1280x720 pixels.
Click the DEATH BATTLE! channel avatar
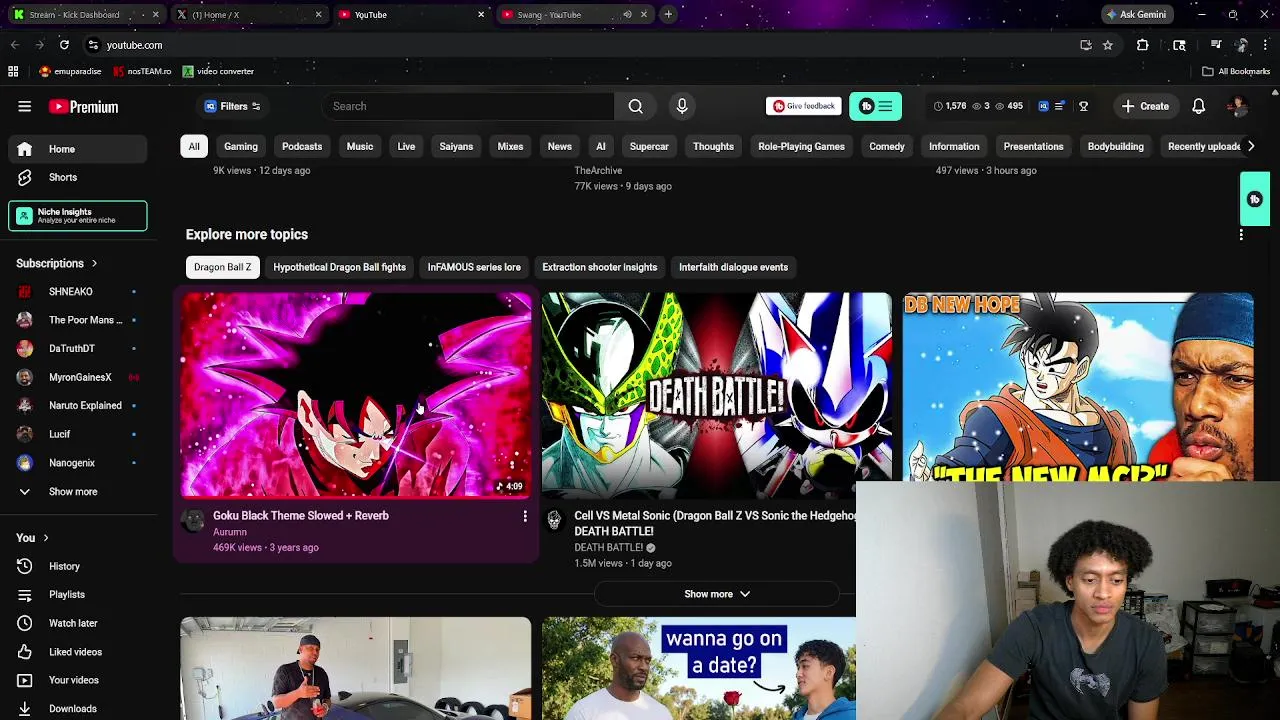pyautogui.click(x=554, y=520)
